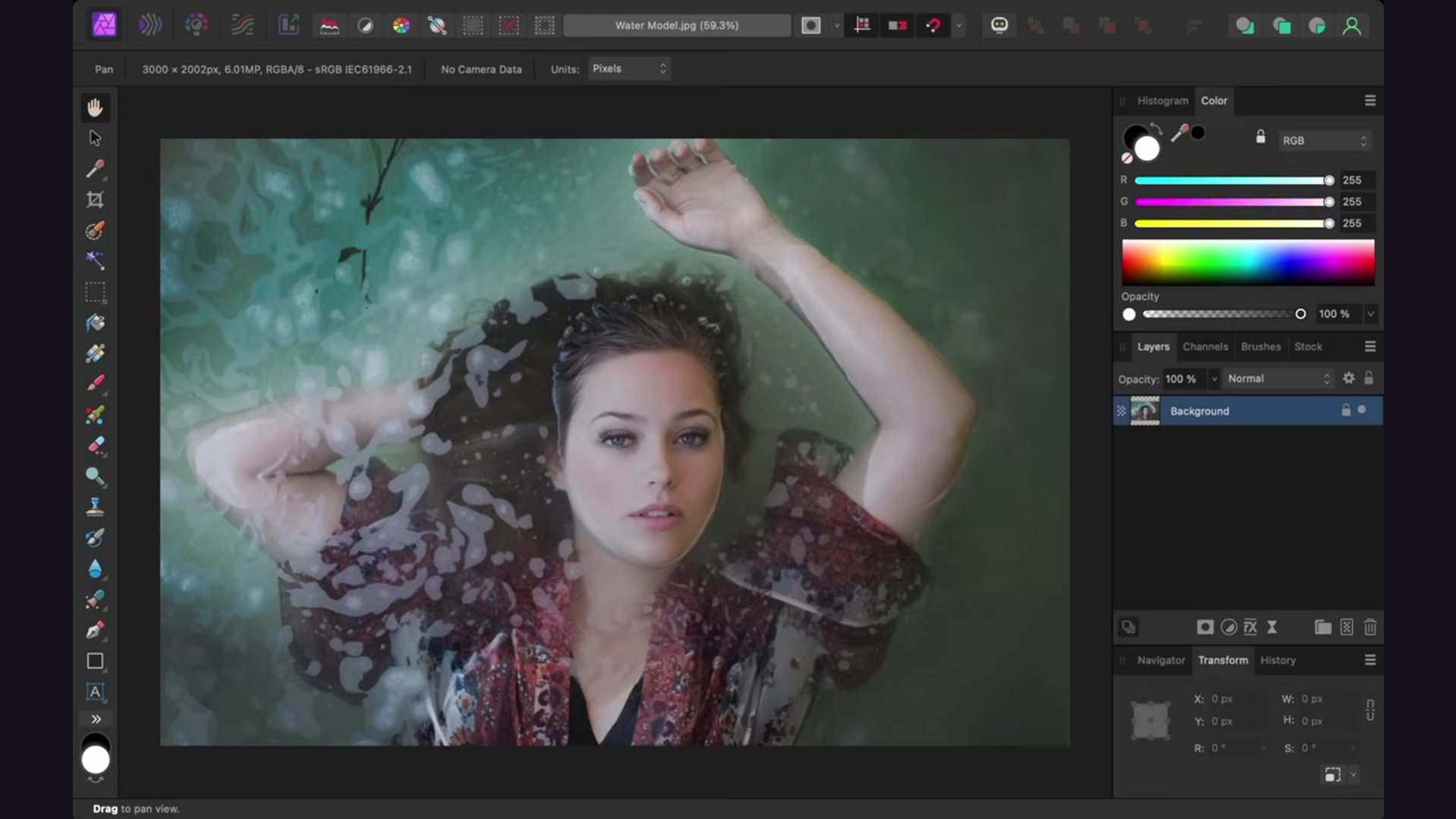Toggle the color lock icon
The width and height of the screenshot is (1456, 819).
tap(1260, 137)
